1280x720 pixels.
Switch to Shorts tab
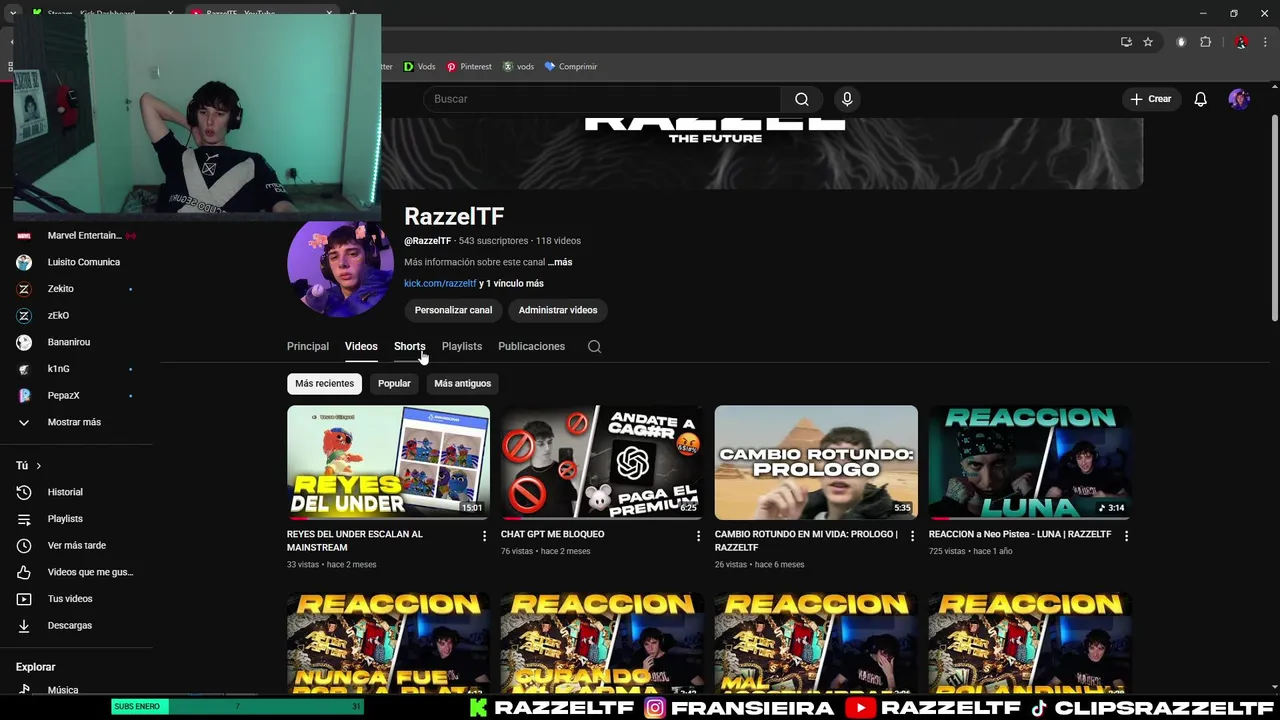(x=409, y=346)
